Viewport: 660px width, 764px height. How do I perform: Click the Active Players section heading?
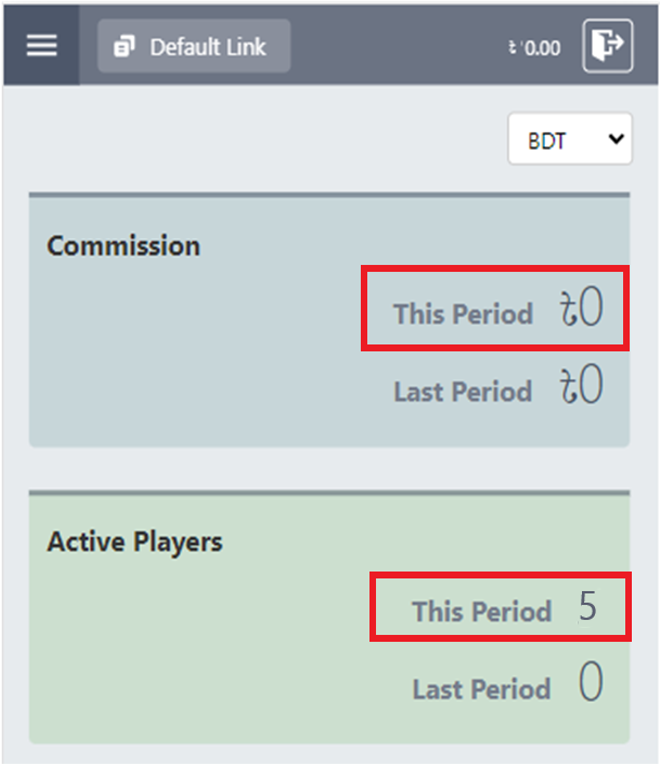point(134,542)
